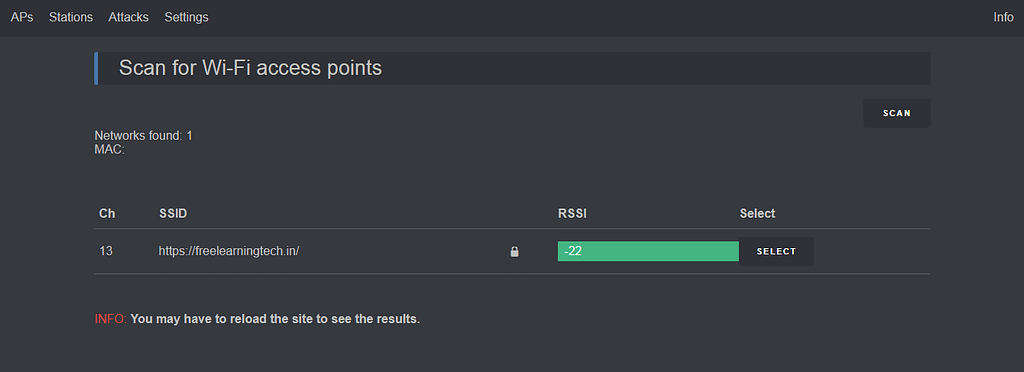This screenshot has height=372, width=1024.
Task: Click the Scan for Wi-Fi access points heading
Action: tap(250, 68)
